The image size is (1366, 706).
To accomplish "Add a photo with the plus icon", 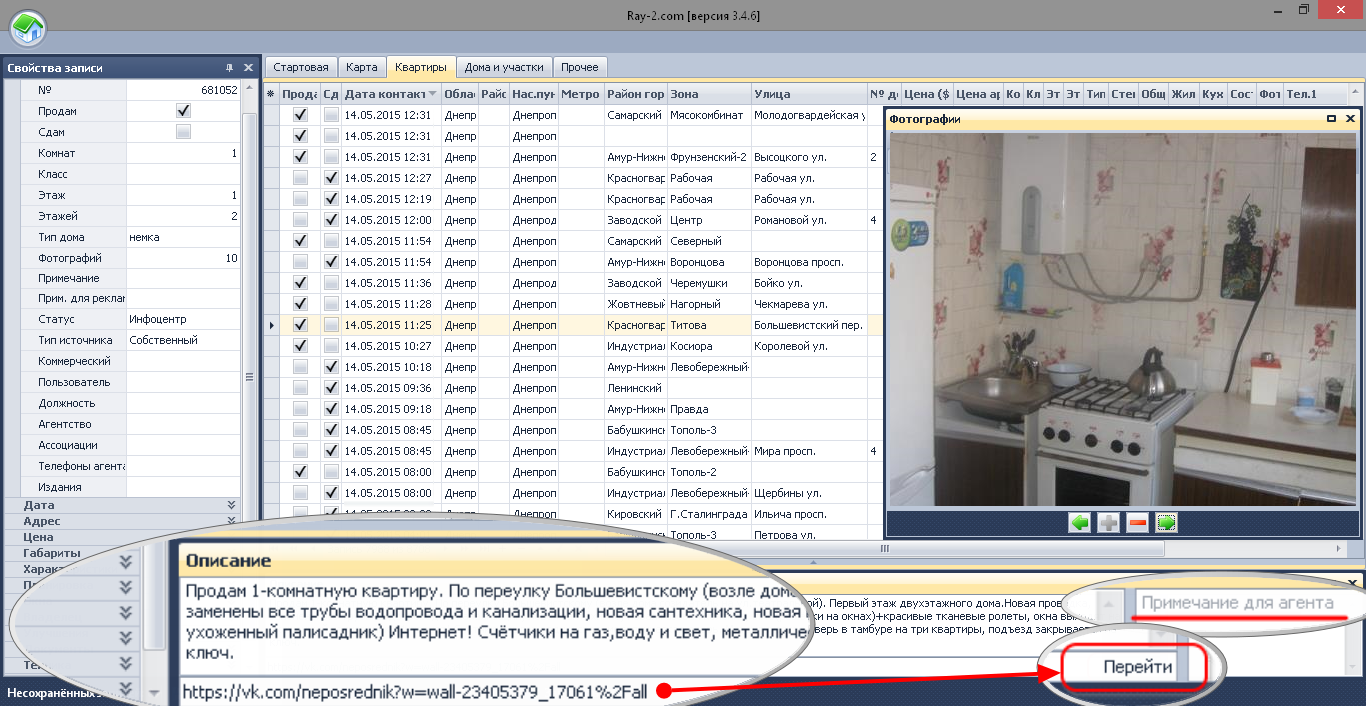I will point(1109,523).
